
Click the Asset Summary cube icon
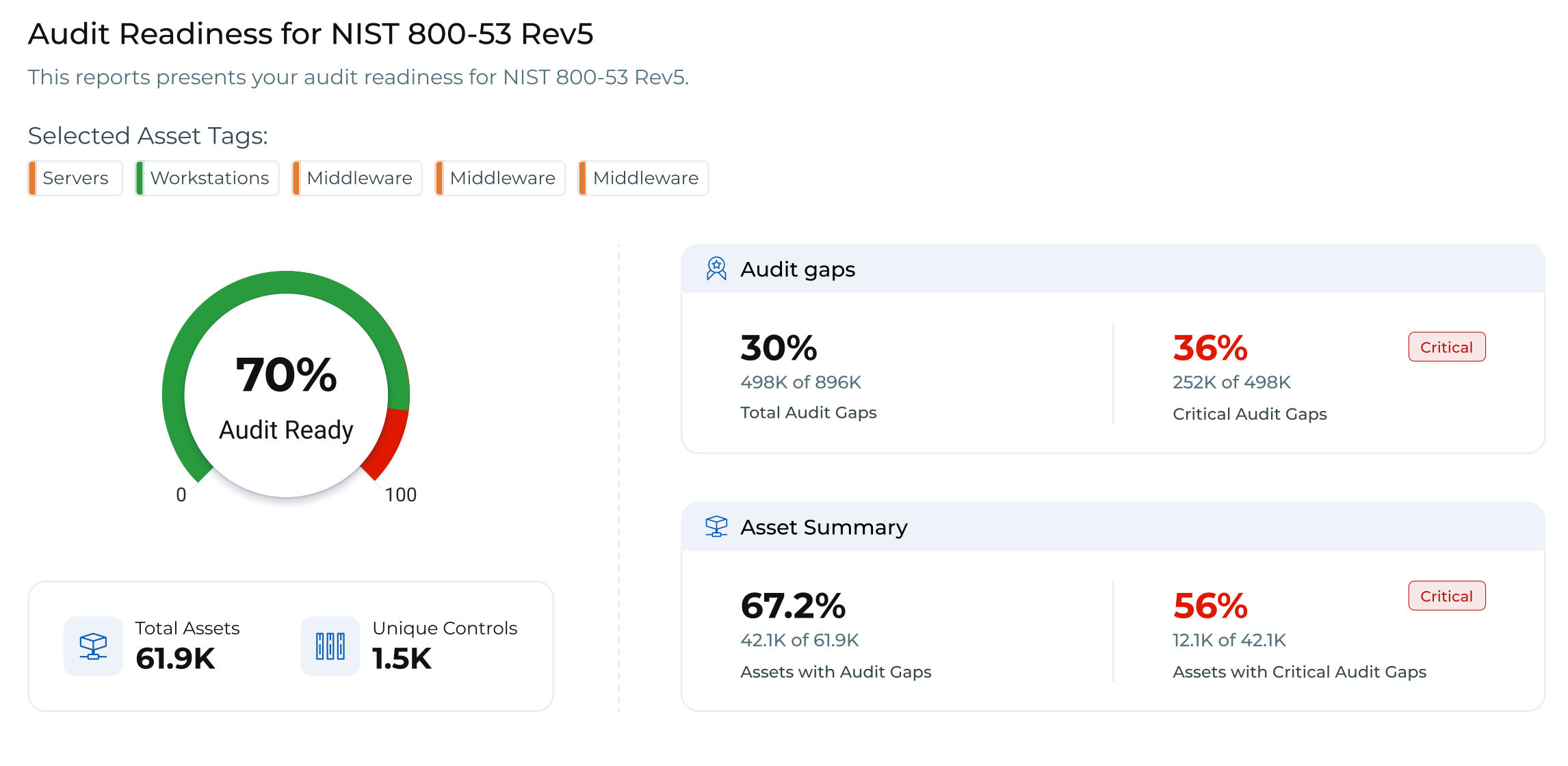coord(715,527)
